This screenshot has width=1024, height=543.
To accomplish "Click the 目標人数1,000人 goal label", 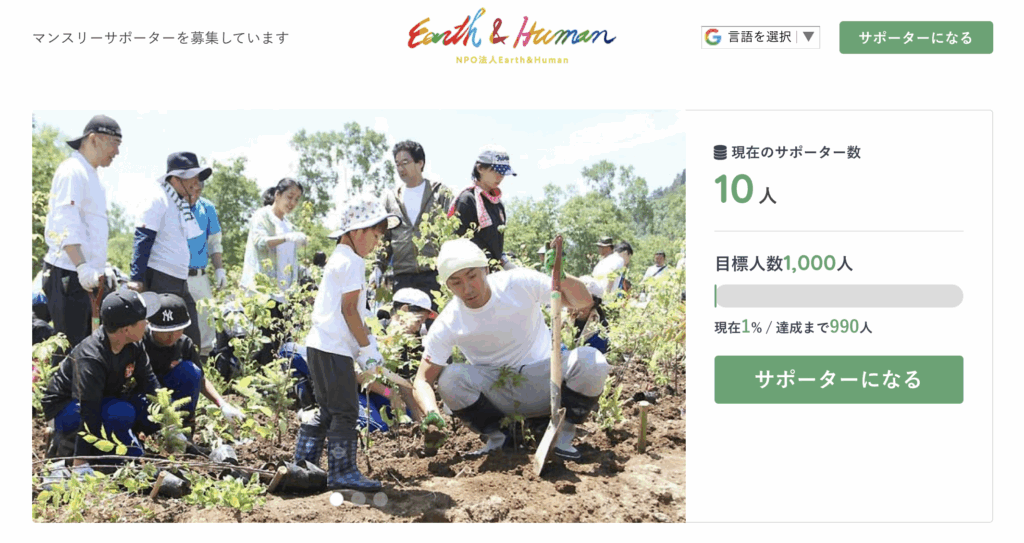I will click(784, 263).
